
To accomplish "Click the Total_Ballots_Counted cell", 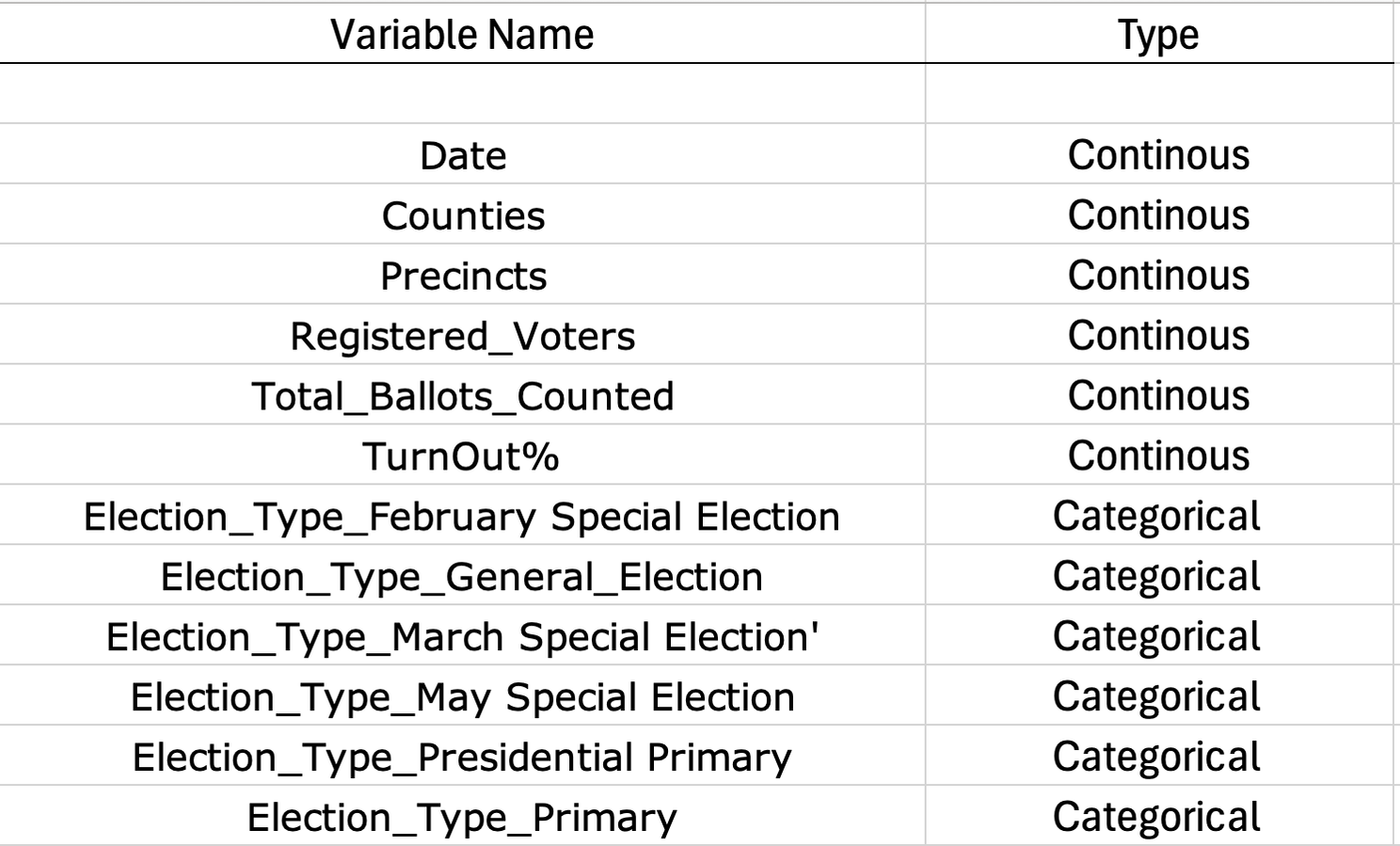I will tap(462, 396).
